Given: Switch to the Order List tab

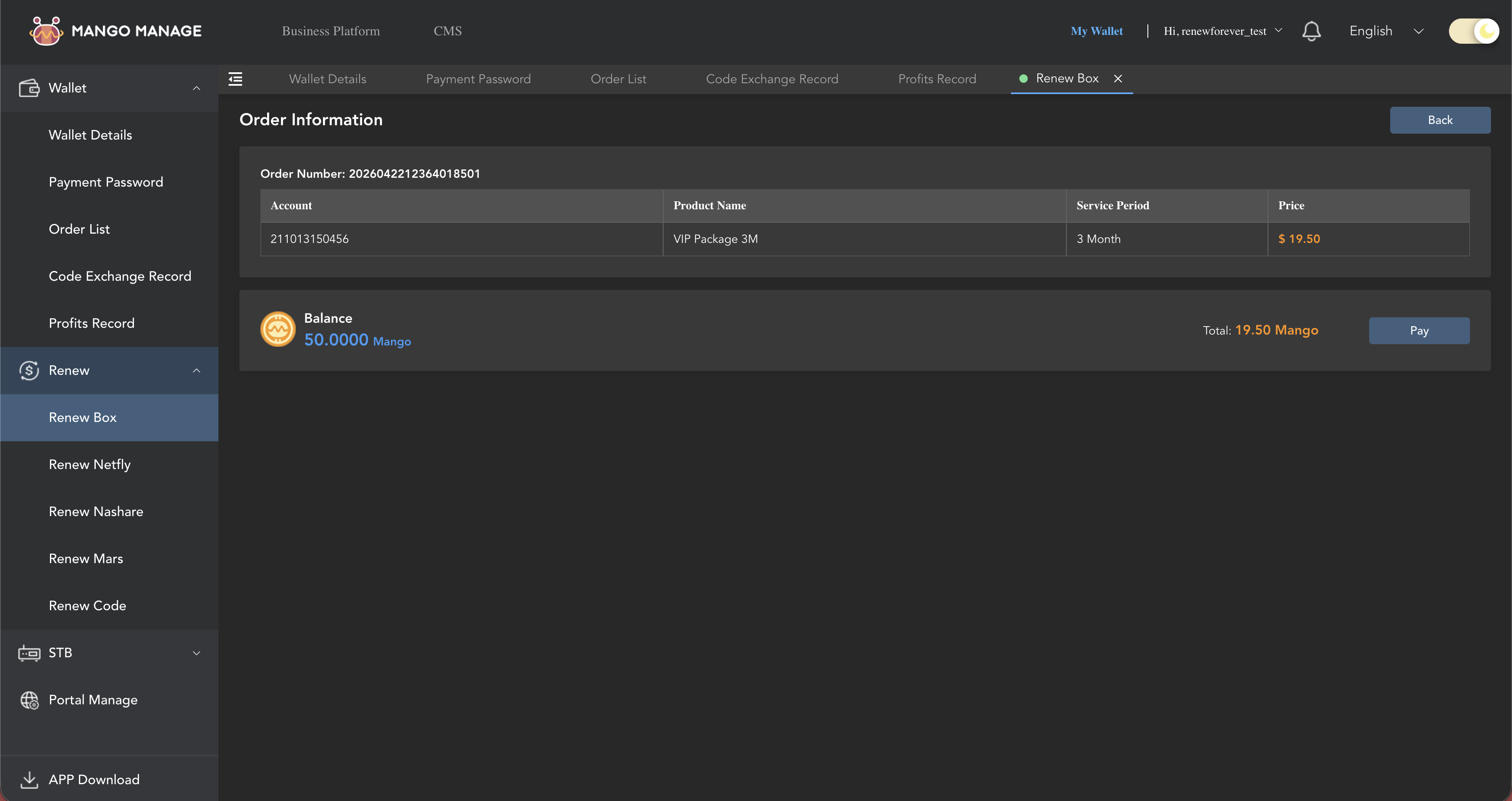Looking at the screenshot, I should [618, 79].
